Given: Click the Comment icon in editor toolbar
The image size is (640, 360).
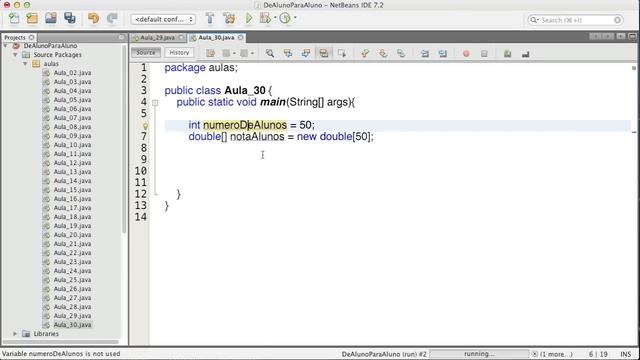Looking at the screenshot, I should (x=507, y=53).
